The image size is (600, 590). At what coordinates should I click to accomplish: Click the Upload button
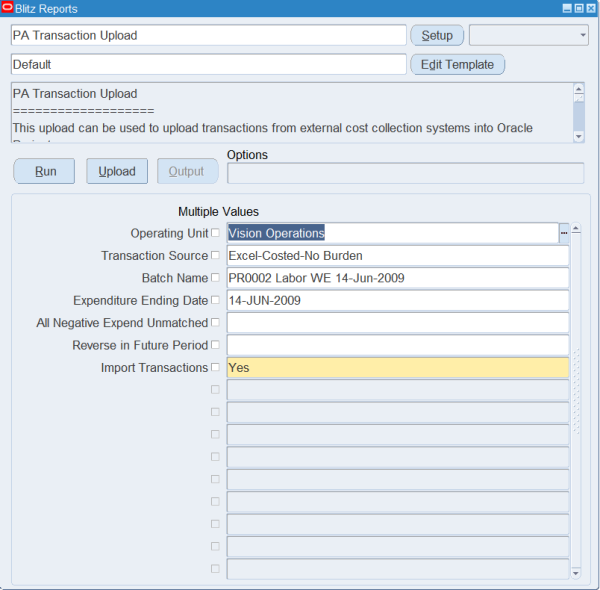(x=117, y=171)
